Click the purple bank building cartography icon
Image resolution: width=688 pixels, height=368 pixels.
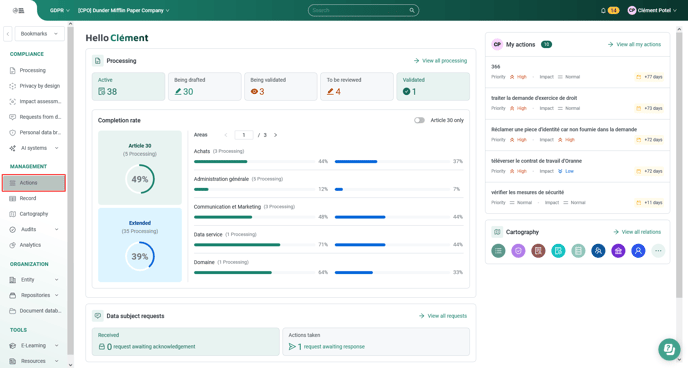[618, 251]
